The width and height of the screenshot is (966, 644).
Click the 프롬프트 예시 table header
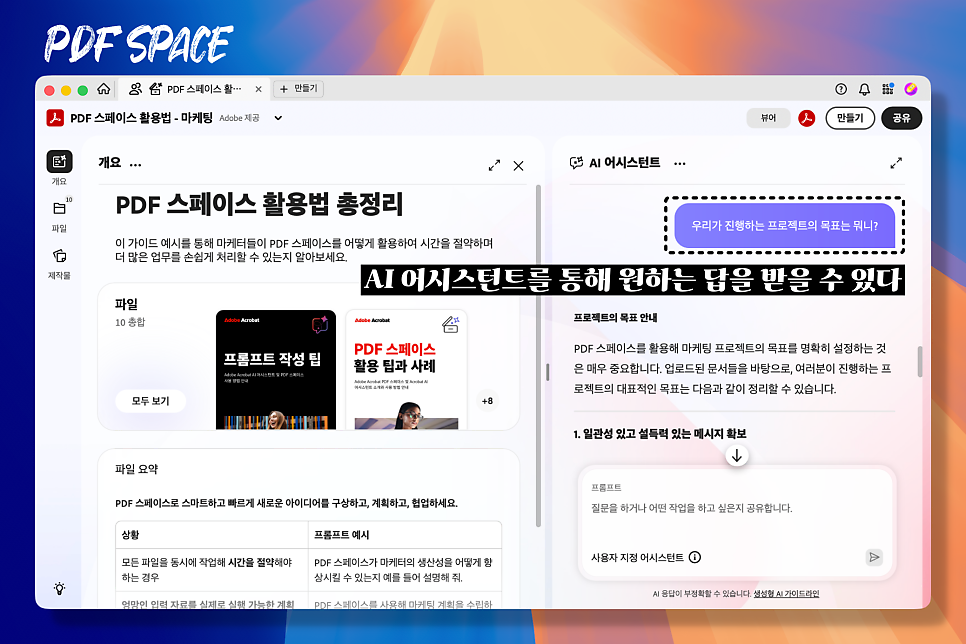pyautogui.click(x=341, y=534)
